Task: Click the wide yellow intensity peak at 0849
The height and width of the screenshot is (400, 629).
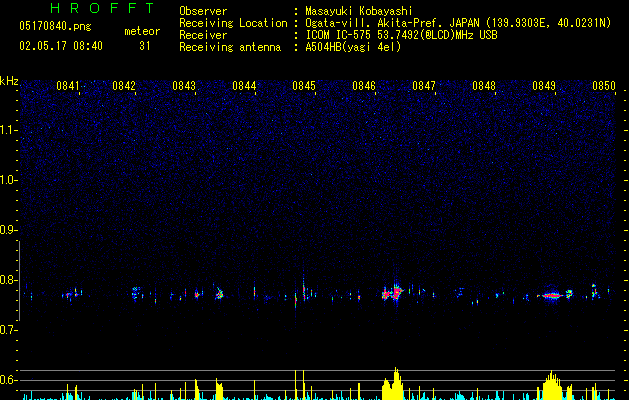Action: pyautogui.click(x=552, y=385)
